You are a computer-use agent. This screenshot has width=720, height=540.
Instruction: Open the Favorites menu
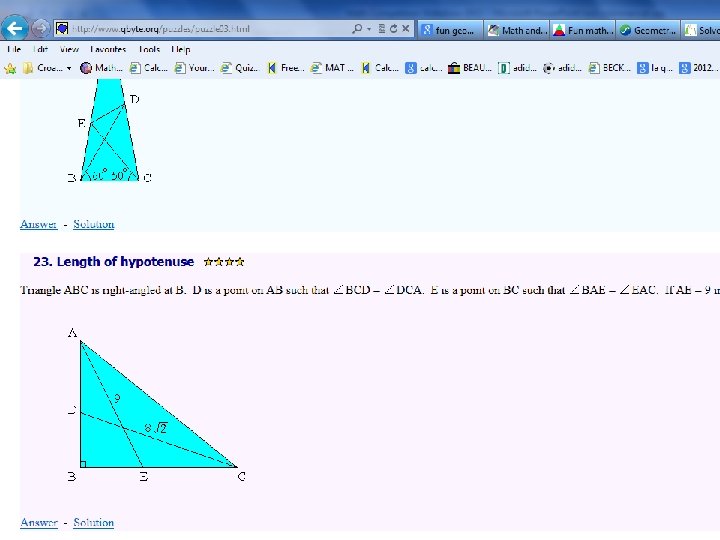click(108, 49)
